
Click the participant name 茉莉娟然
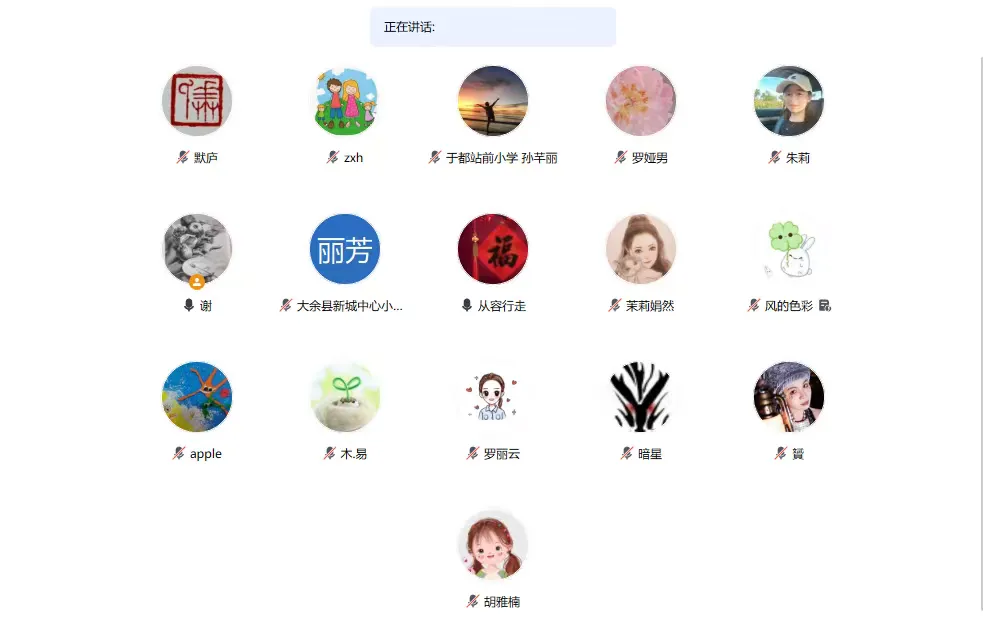coord(649,306)
